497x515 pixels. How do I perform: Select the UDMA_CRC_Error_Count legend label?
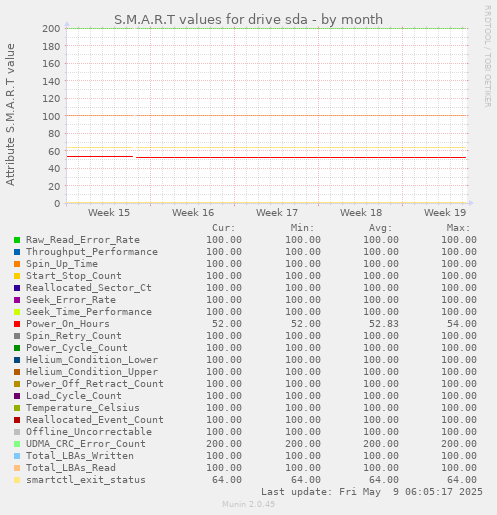86,444
